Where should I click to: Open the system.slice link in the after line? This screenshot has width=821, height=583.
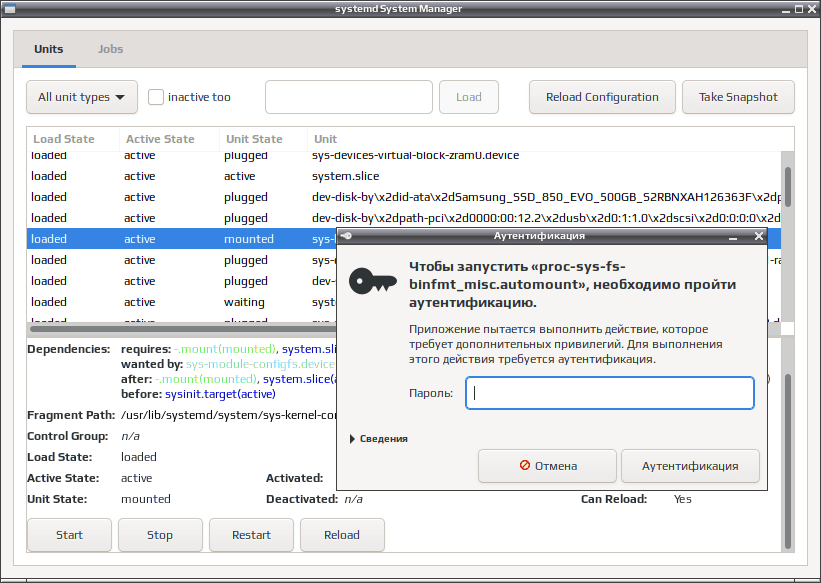pyautogui.click(x=299, y=379)
